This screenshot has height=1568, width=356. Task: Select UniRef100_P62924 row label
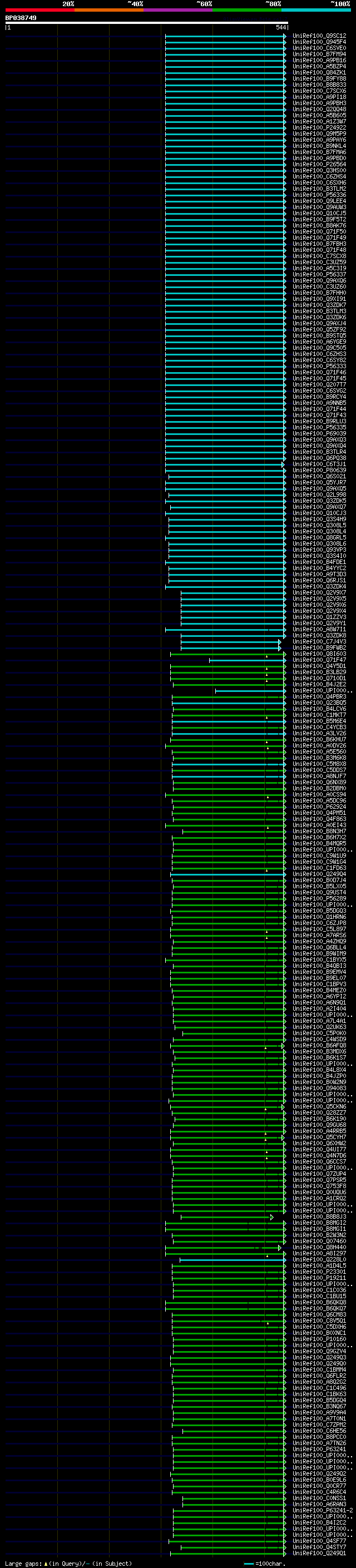pos(319,807)
